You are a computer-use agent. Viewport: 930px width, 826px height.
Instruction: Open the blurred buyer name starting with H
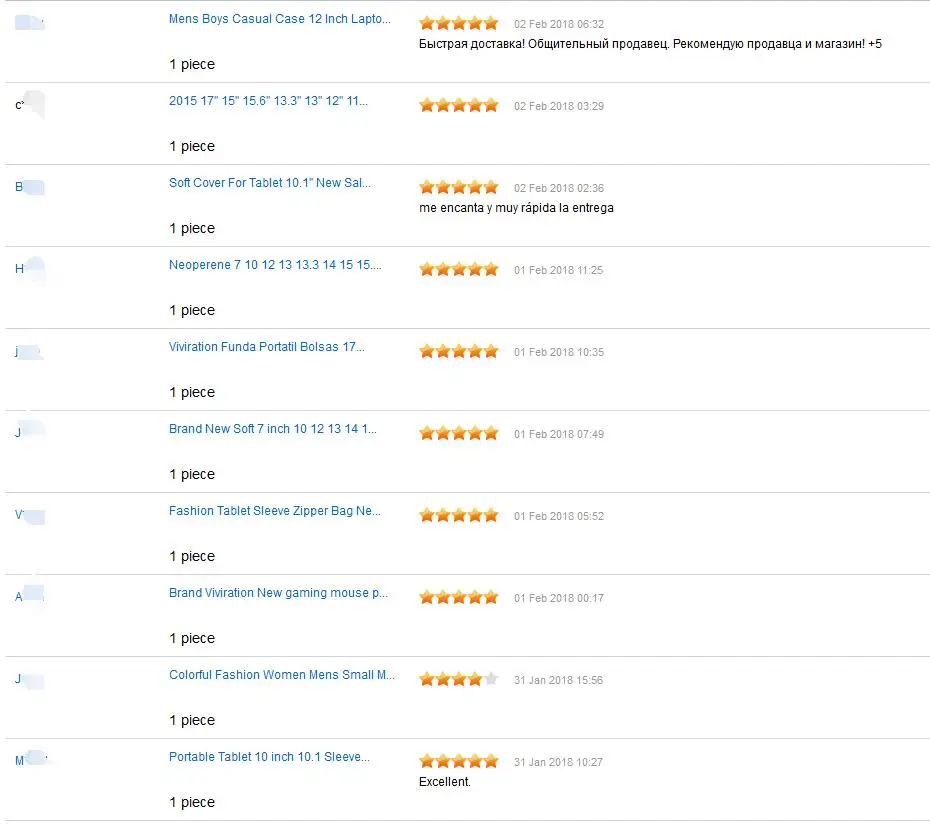[30, 269]
